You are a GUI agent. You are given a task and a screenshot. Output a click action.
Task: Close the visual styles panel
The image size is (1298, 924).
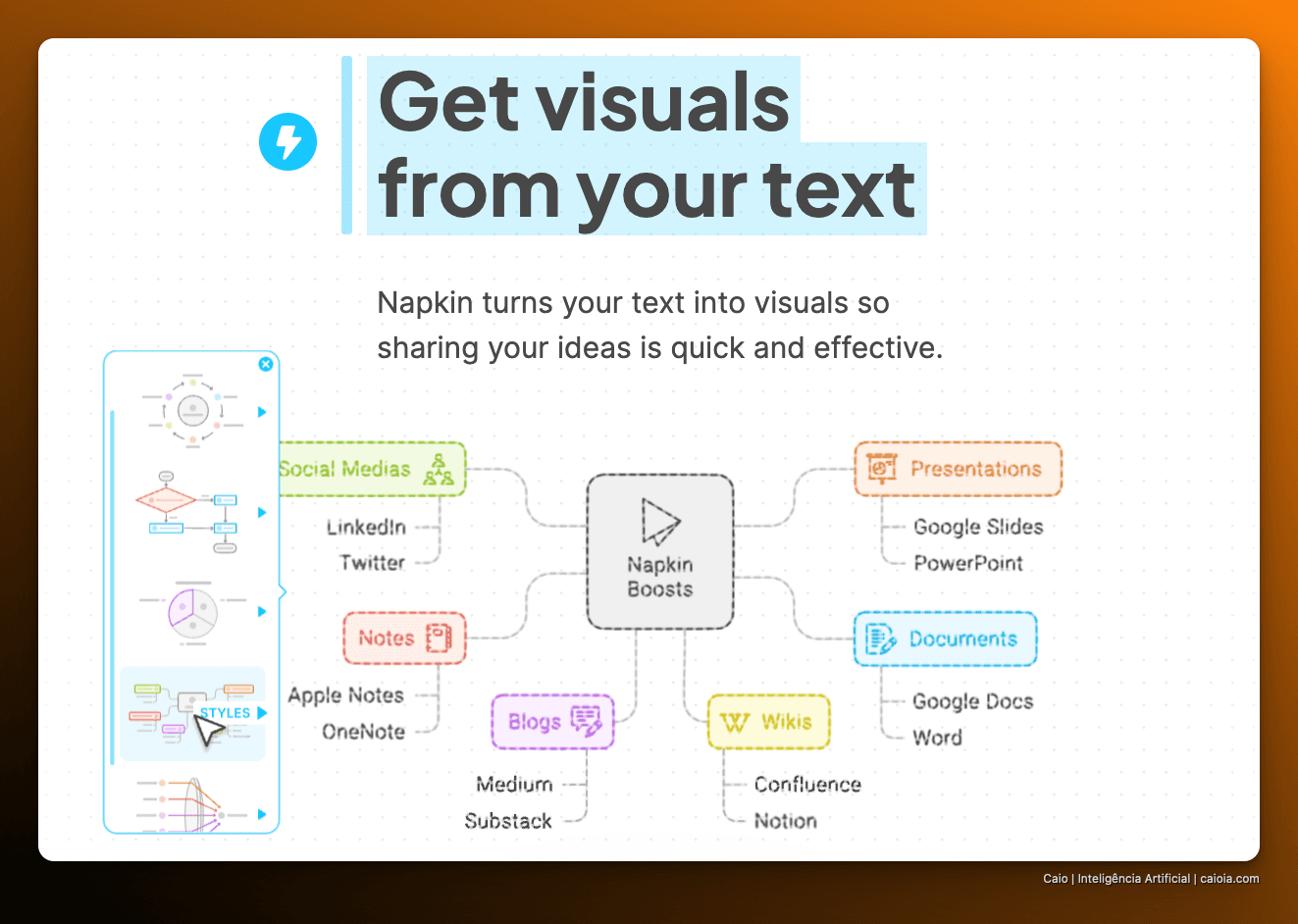click(266, 364)
